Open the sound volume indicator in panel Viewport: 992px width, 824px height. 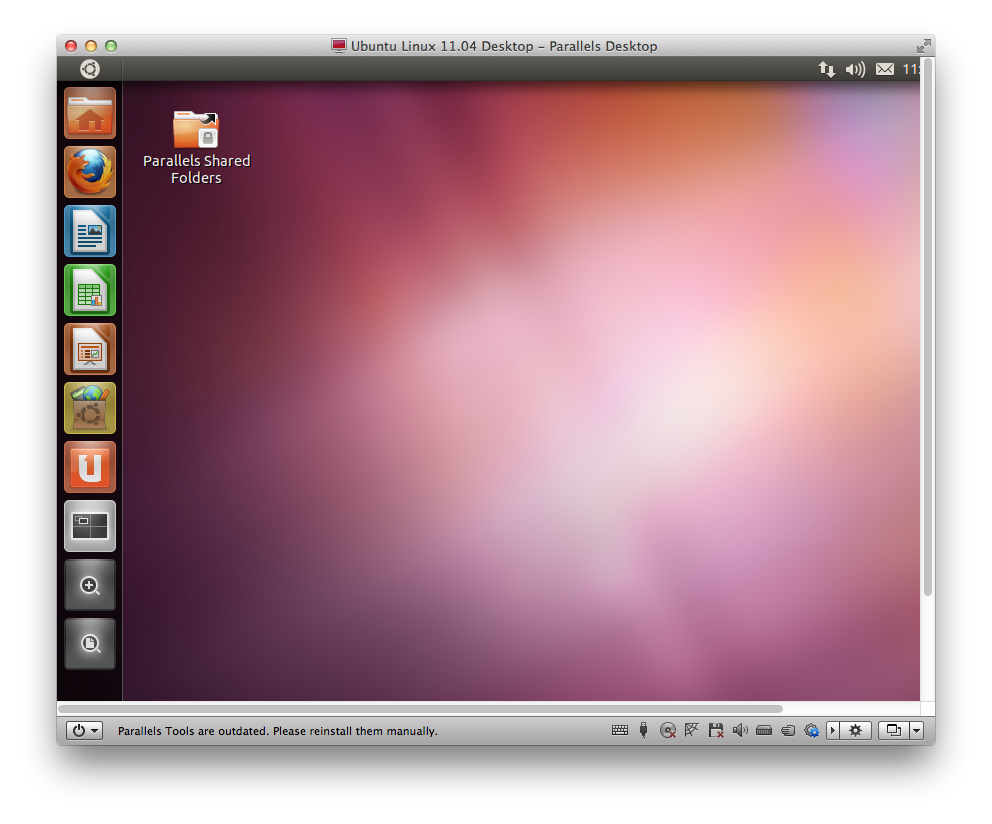(x=855, y=69)
